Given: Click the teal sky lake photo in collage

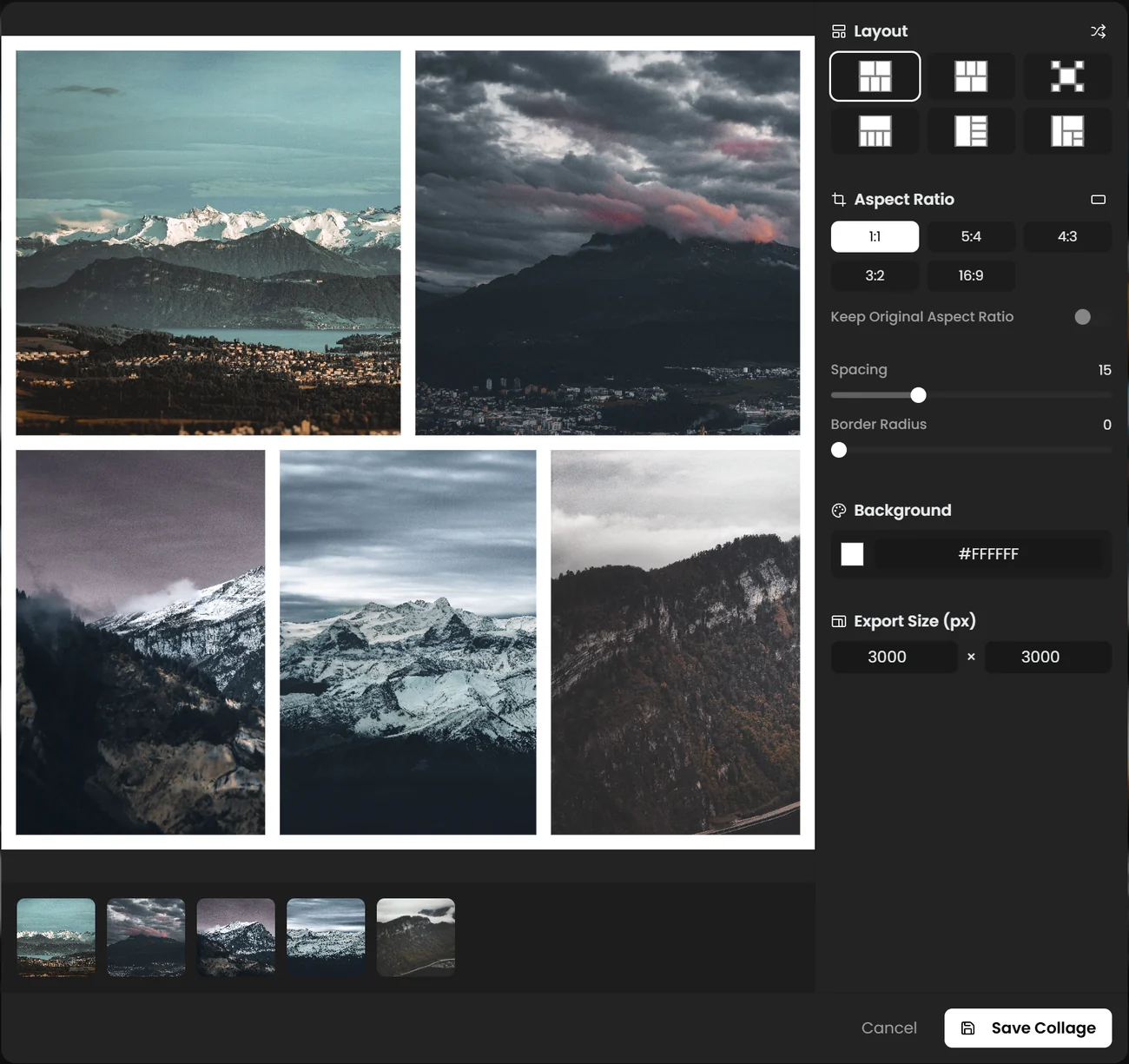Looking at the screenshot, I should (208, 242).
